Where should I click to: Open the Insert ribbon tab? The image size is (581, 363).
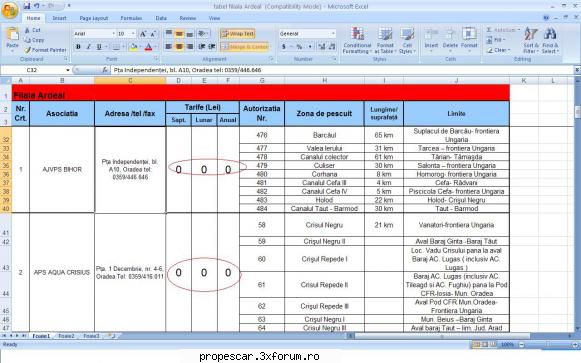(59, 18)
